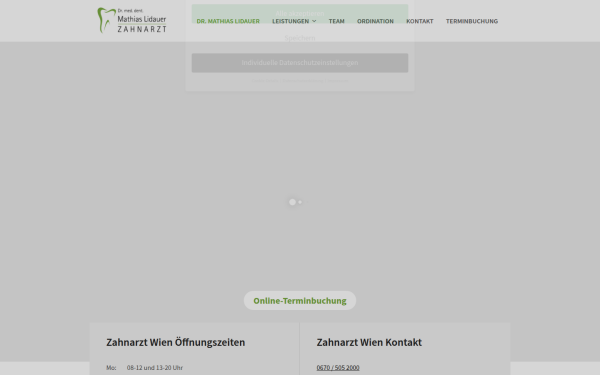This screenshot has height=375, width=600.
Task: Open the Dr. Mathias Lidauer menu item
Action: 228,21
